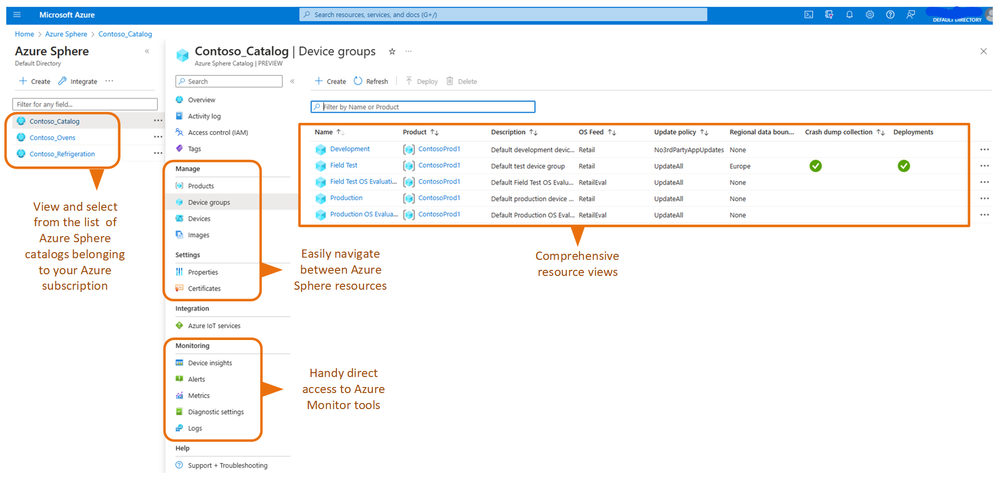
Task: Click the Metrics icon under Monitoring
Action: (180, 396)
